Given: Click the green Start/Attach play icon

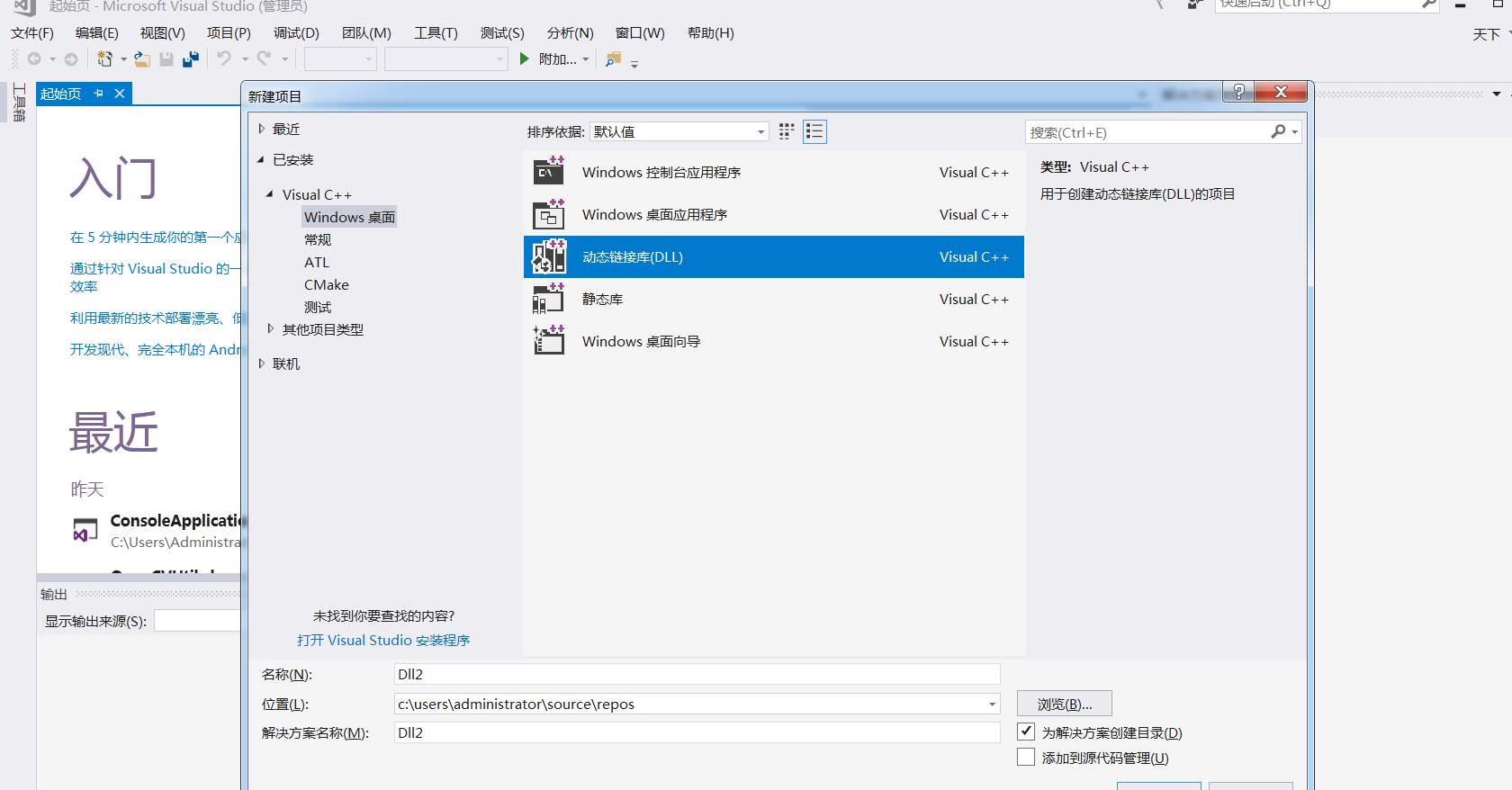Looking at the screenshot, I should click(525, 59).
